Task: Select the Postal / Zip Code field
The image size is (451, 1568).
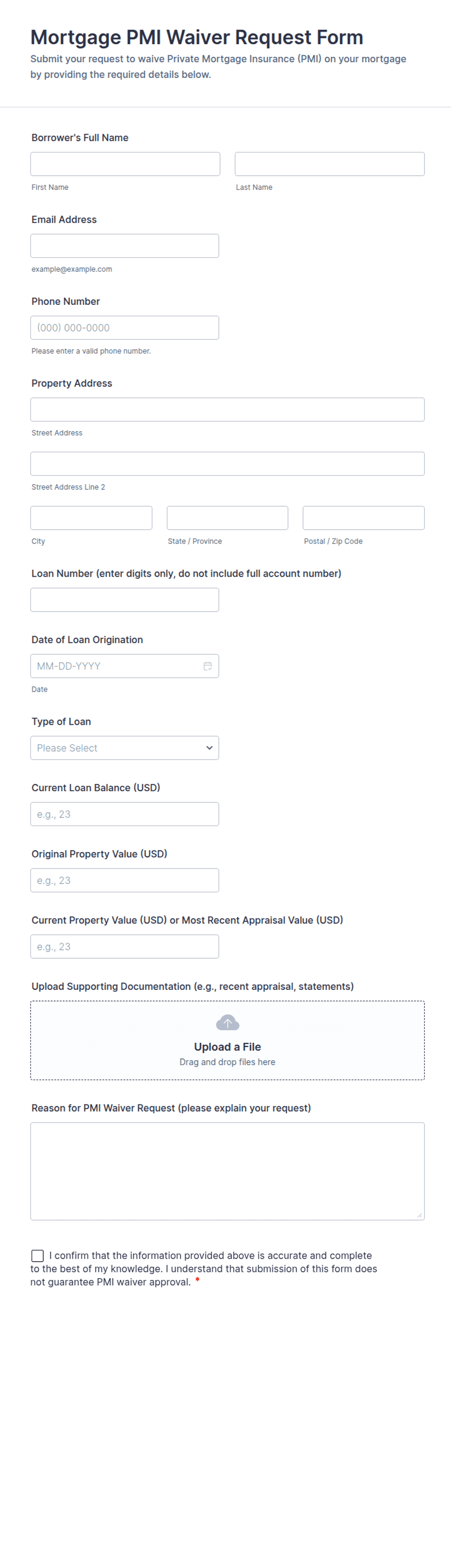Action: [364, 518]
